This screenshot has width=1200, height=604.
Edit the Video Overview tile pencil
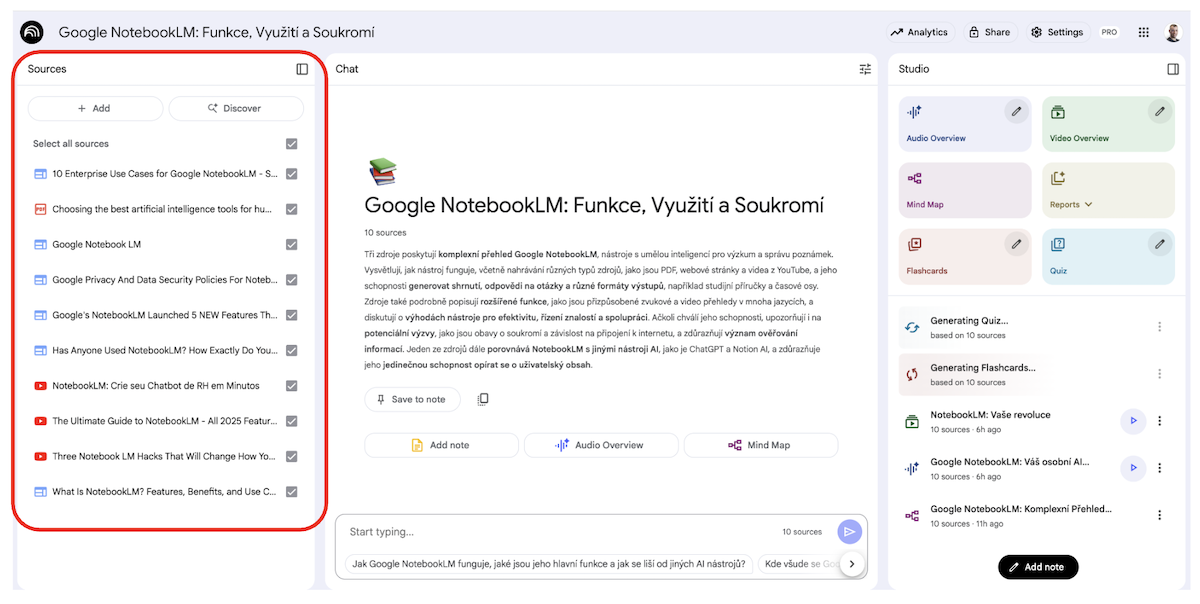[x=1160, y=111]
